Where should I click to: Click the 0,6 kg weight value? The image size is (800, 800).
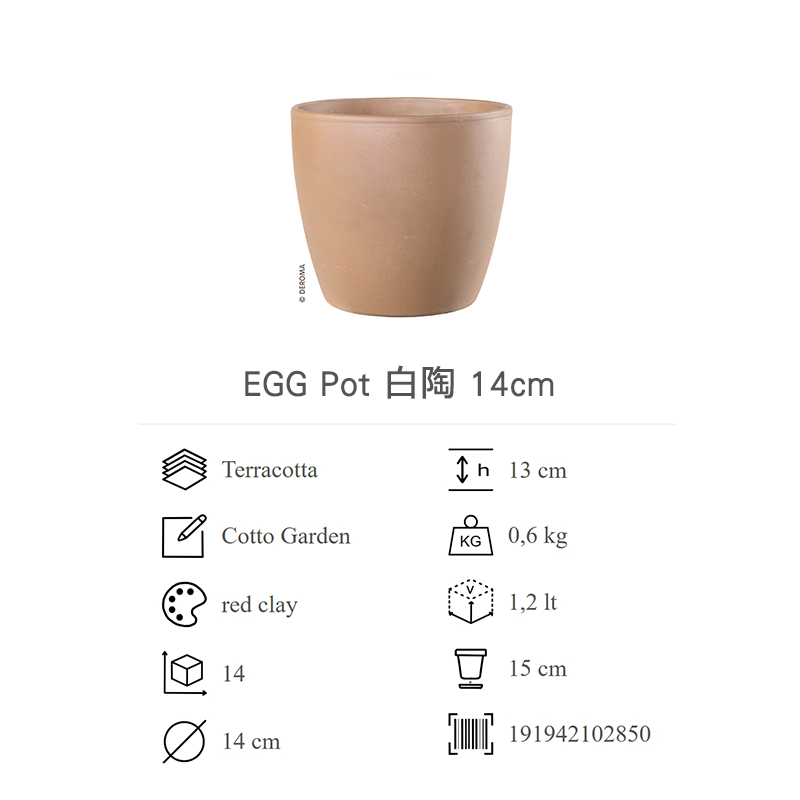point(538,536)
